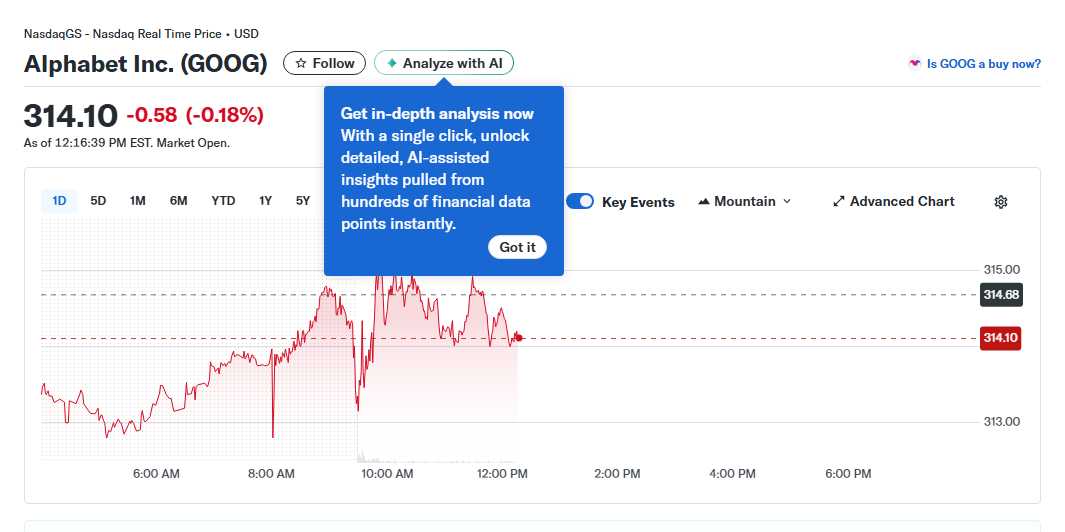Select the 1M range tab
This screenshot has height=532, width=1065.
138,201
